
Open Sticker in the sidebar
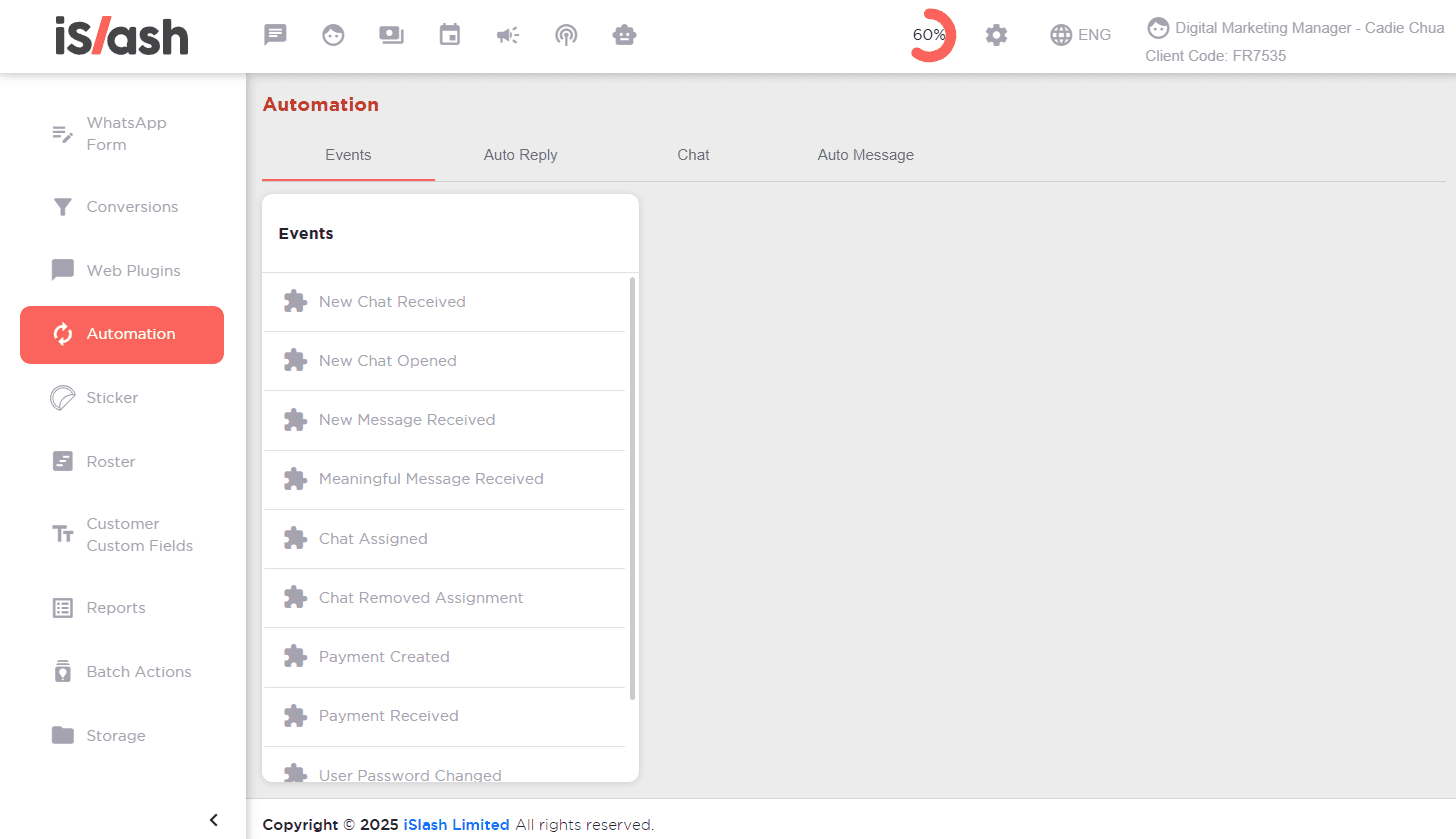pos(122,398)
